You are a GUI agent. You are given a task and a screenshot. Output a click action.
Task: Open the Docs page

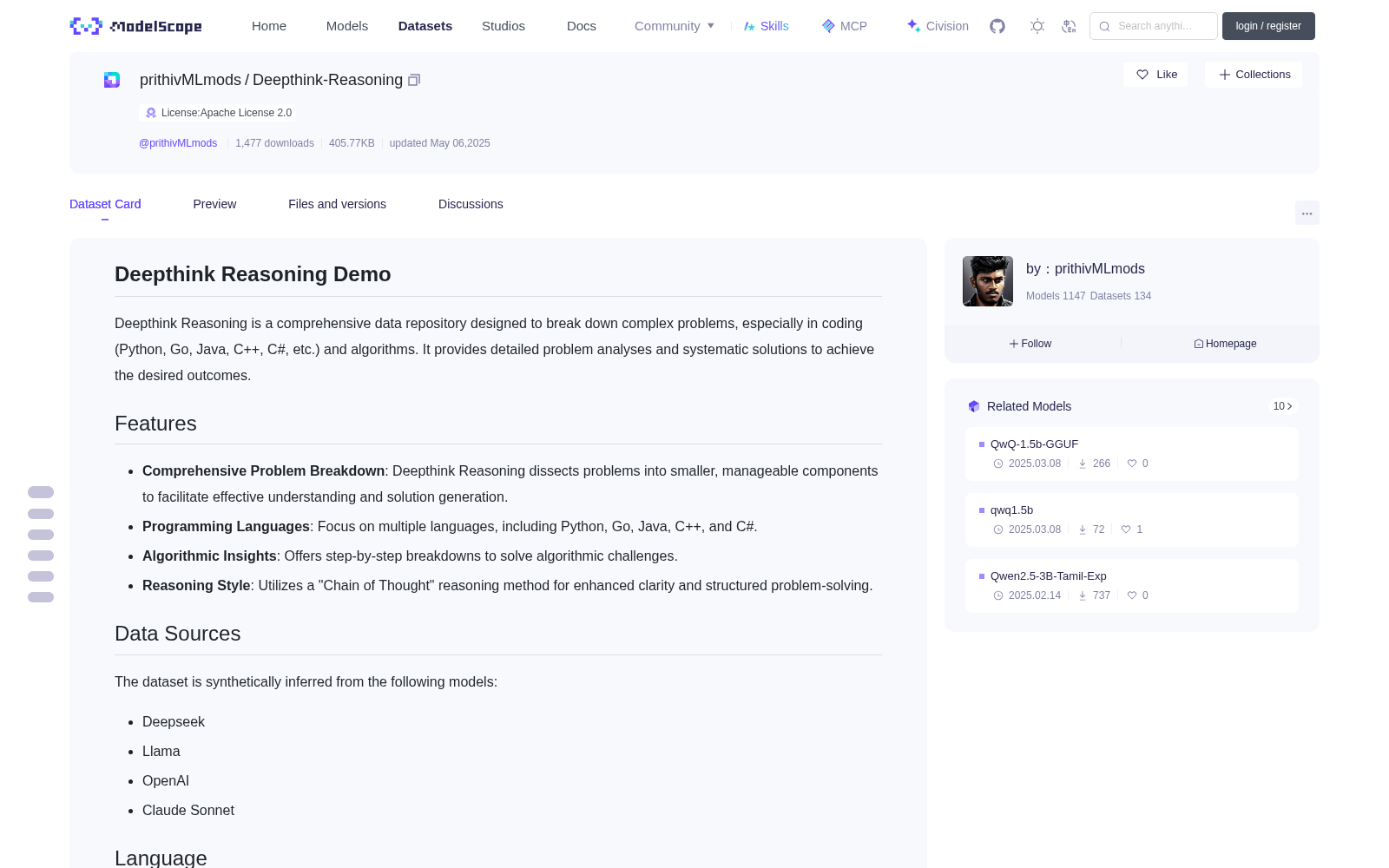[582, 26]
